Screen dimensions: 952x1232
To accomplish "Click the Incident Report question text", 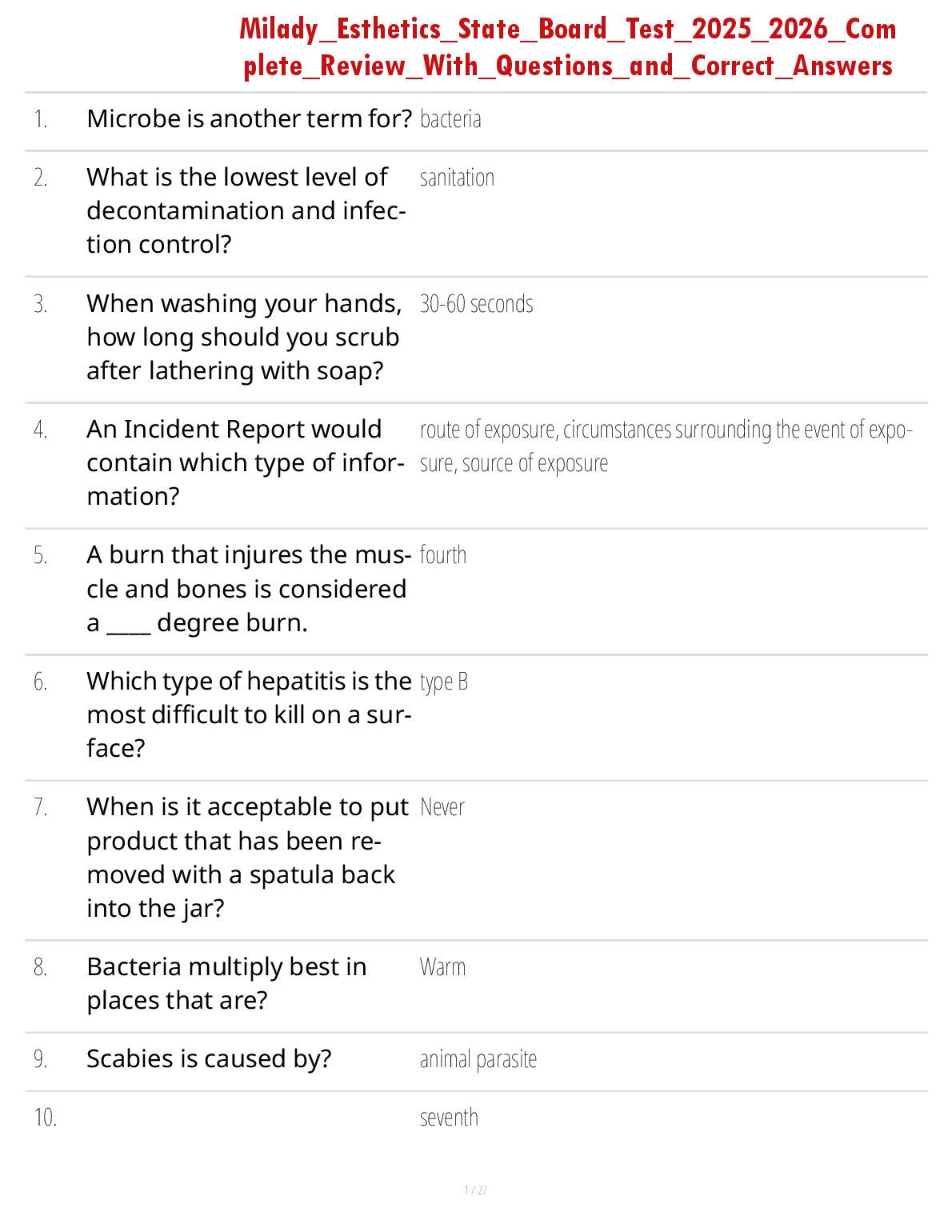I will tap(244, 462).
